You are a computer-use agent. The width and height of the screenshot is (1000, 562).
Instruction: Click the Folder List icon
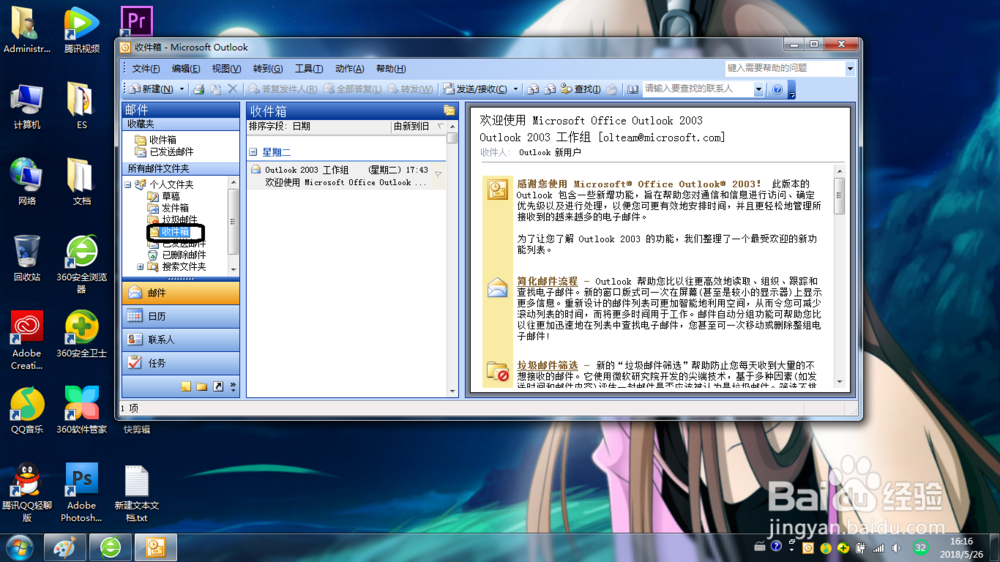click(202, 387)
